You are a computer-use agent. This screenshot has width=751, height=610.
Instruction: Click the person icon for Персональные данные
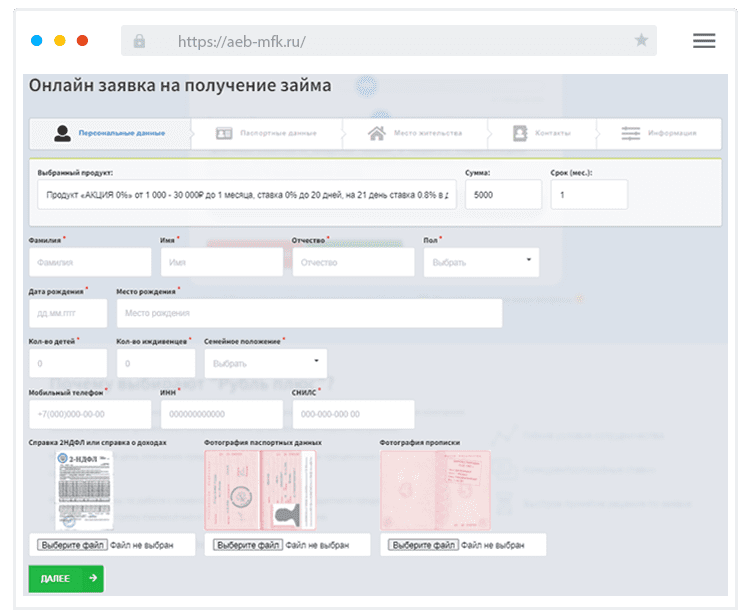(x=62, y=133)
